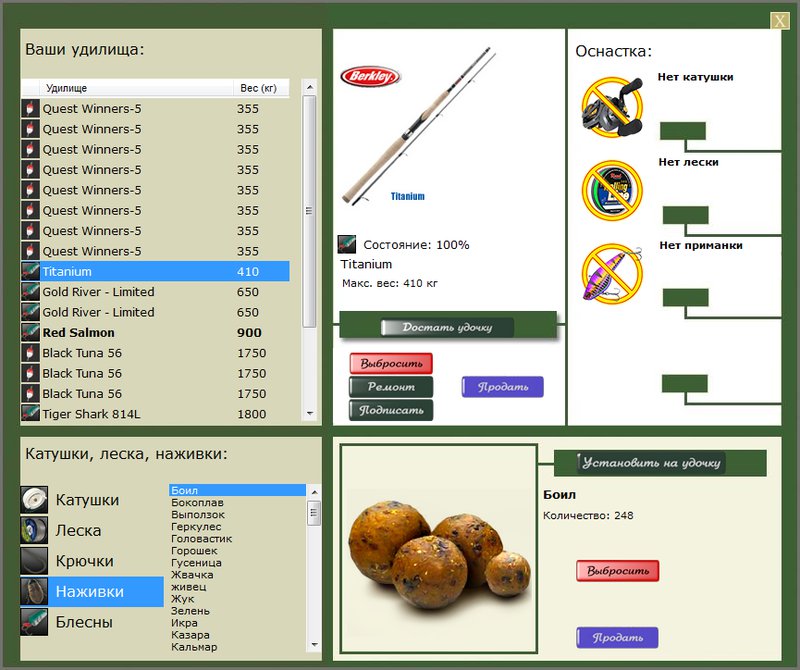800x670 pixels.
Task: Click Установить на удочку button
Action: coord(651,463)
